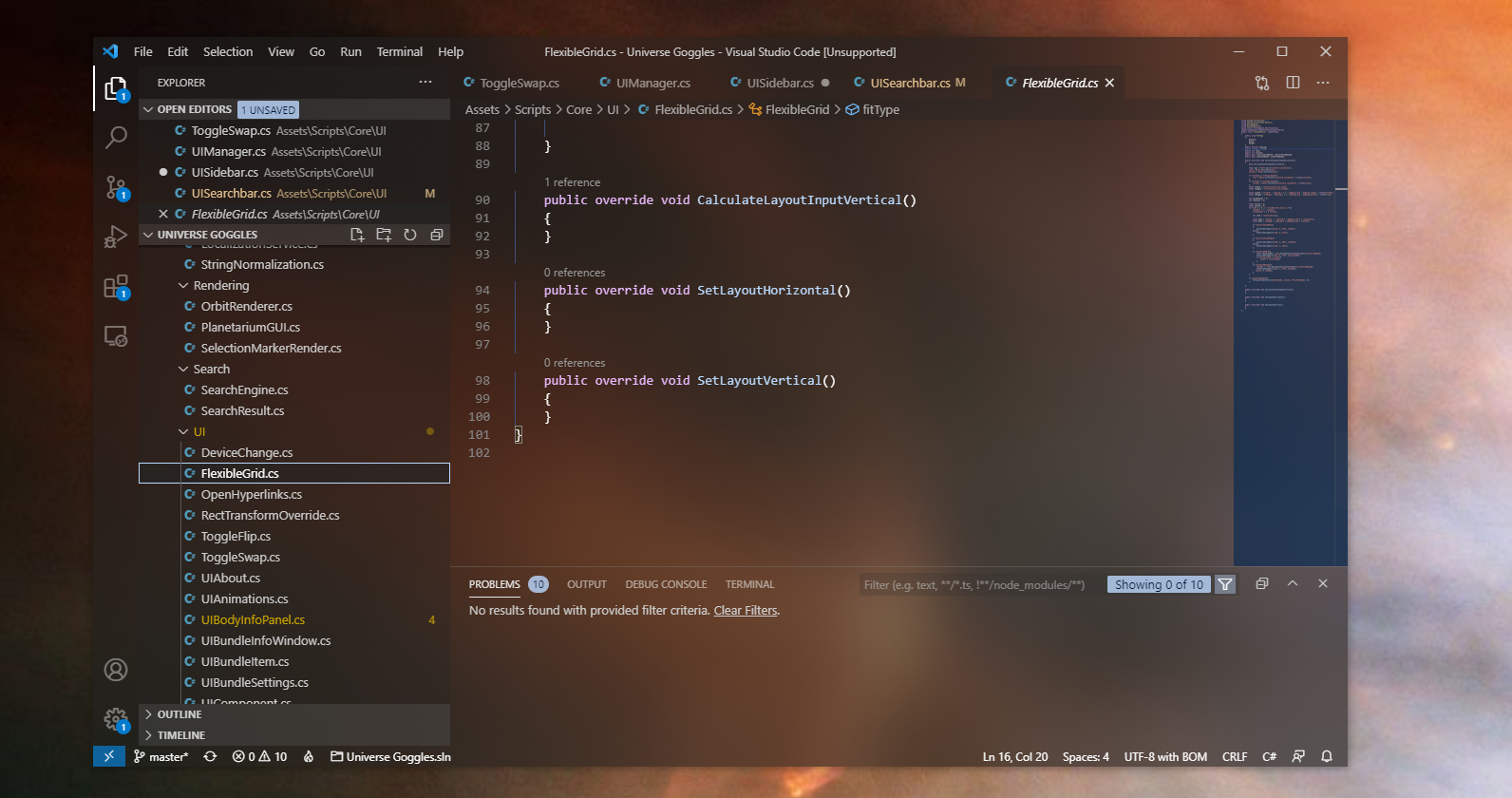Toggle the Problems filter funnel button

pyautogui.click(x=1225, y=584)
